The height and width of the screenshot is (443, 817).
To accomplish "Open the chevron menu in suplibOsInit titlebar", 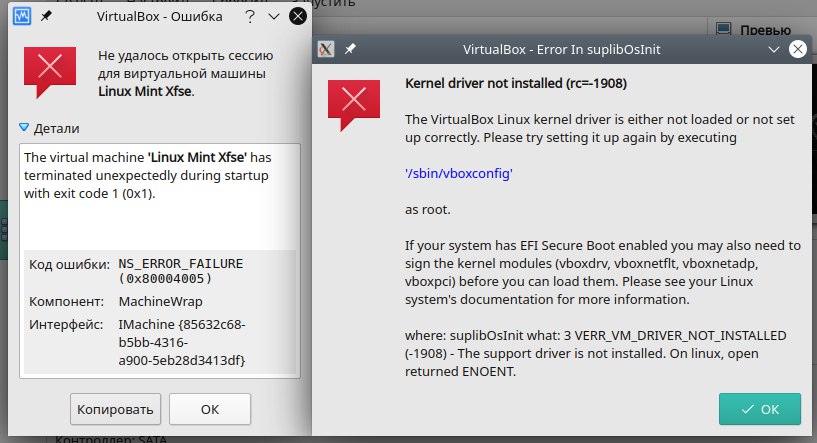I will tap(774, 50).
